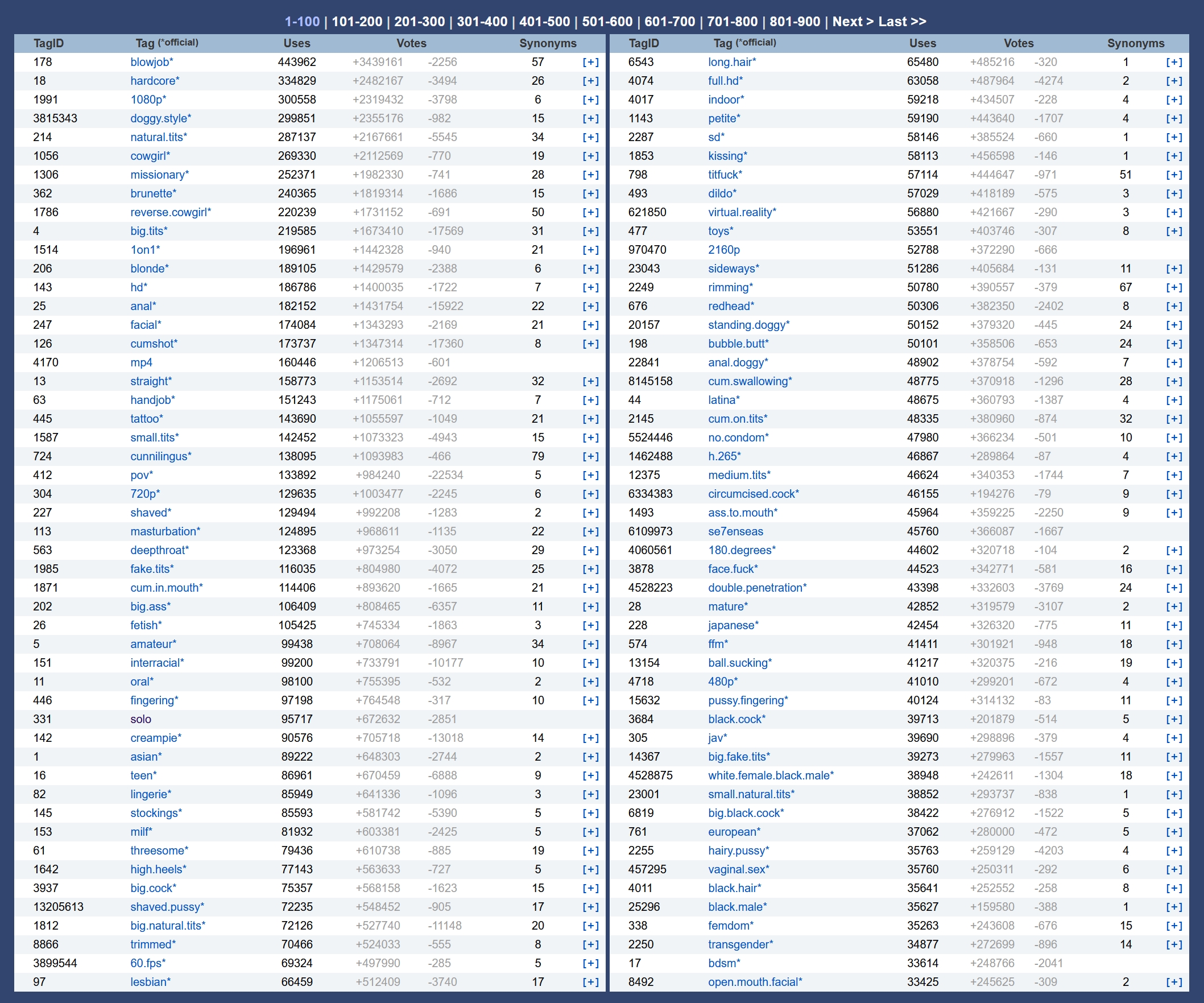Expand synonyms for the long.hair tag
This screenshot has width=1204, height=1003.
tap(1174, 62)
